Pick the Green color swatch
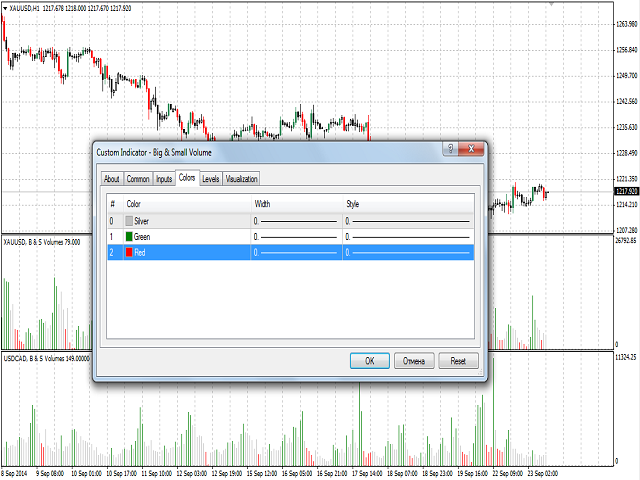The height and width of the screenshot is (480, 640). pyautogui.click(x=129, y=237)
